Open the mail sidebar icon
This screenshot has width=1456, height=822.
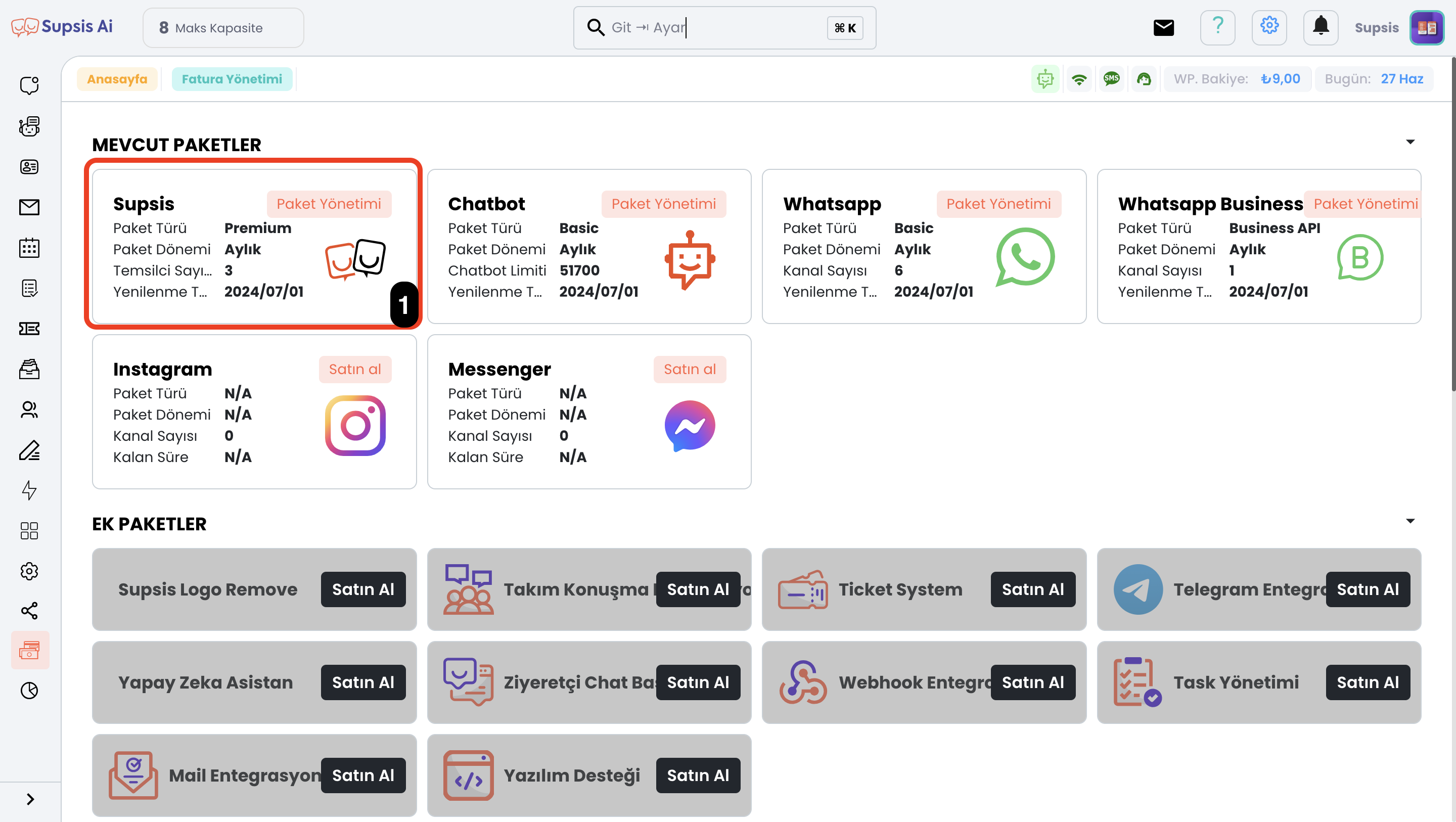29,207
